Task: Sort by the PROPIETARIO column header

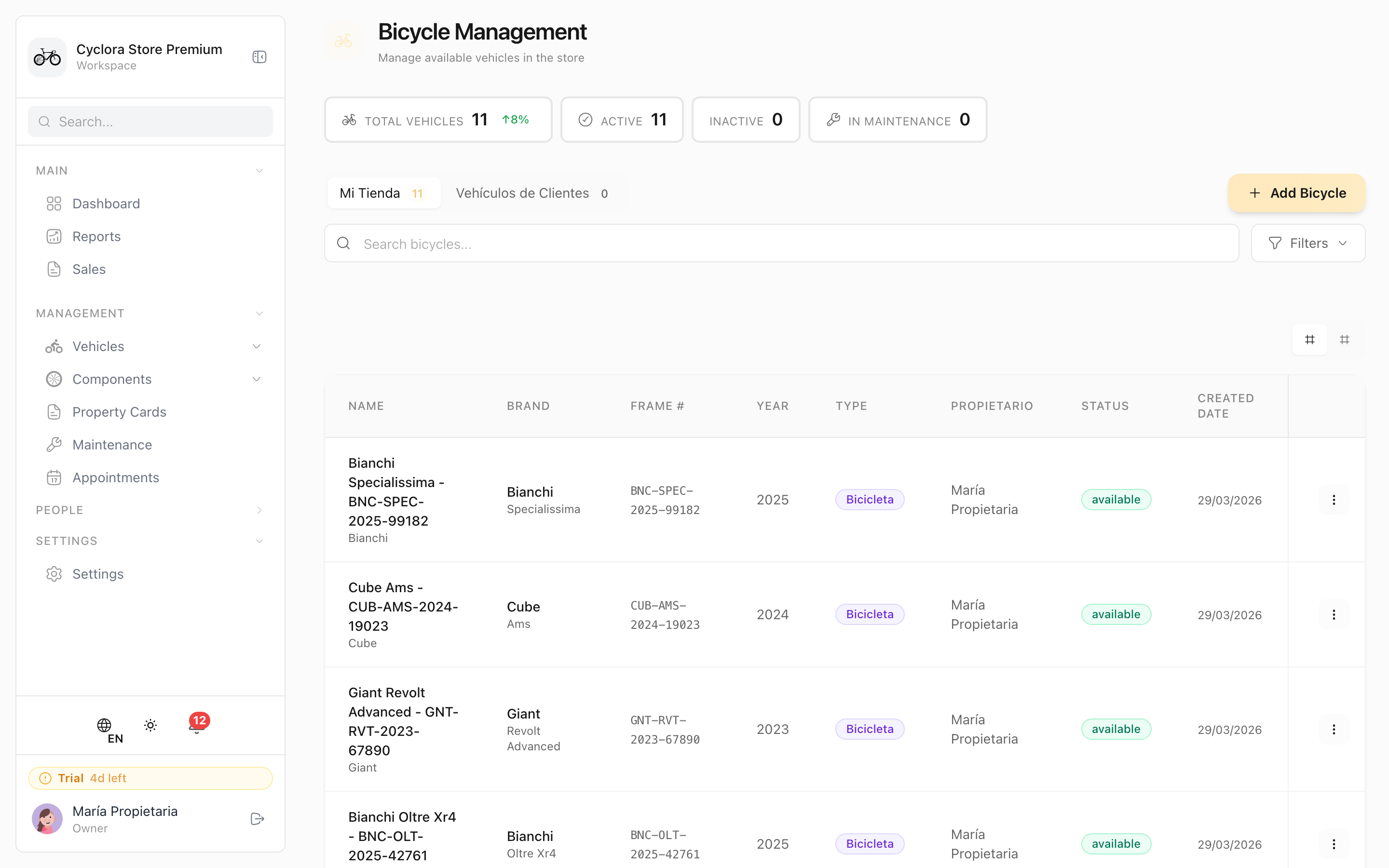Action: pos(992,406)
